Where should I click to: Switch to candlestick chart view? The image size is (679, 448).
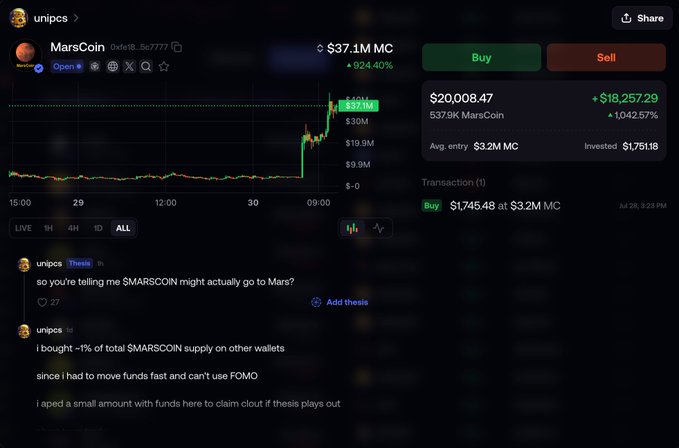click(x=352, y=228)
